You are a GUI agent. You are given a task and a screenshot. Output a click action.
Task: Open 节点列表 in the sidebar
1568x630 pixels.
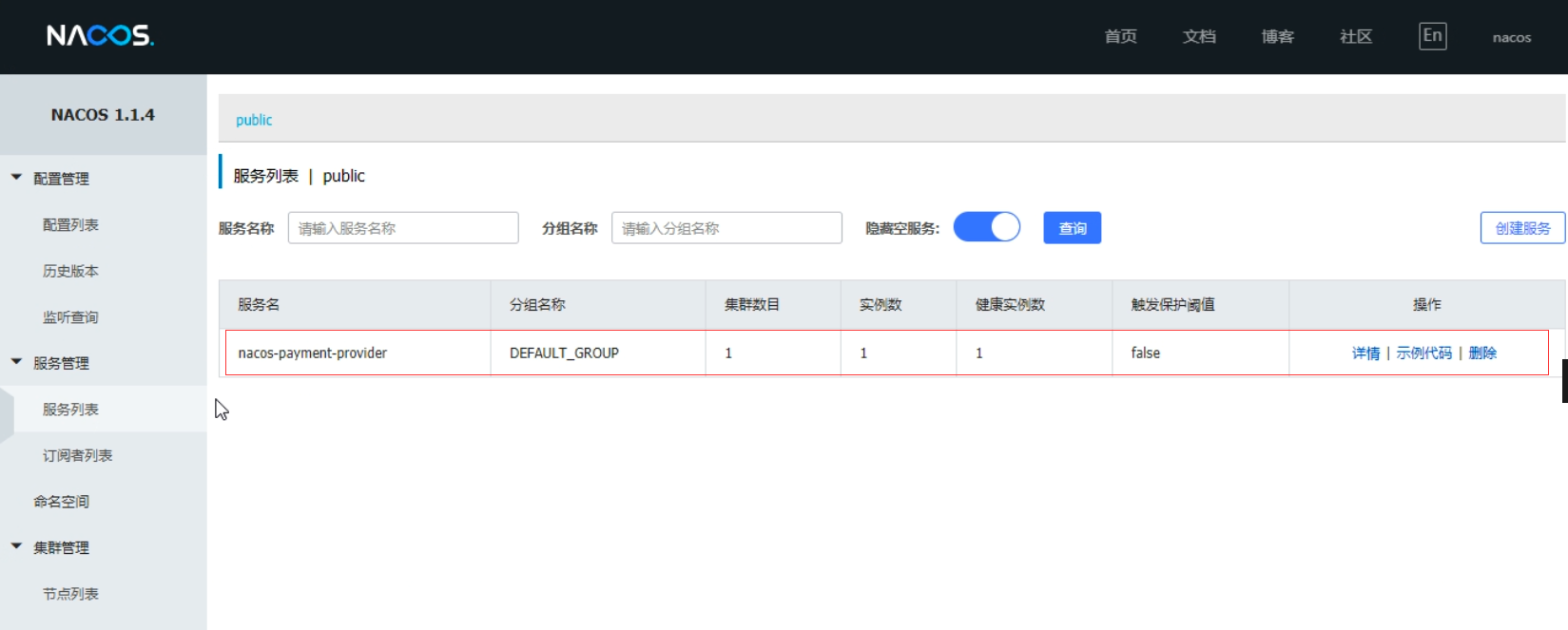70,594
